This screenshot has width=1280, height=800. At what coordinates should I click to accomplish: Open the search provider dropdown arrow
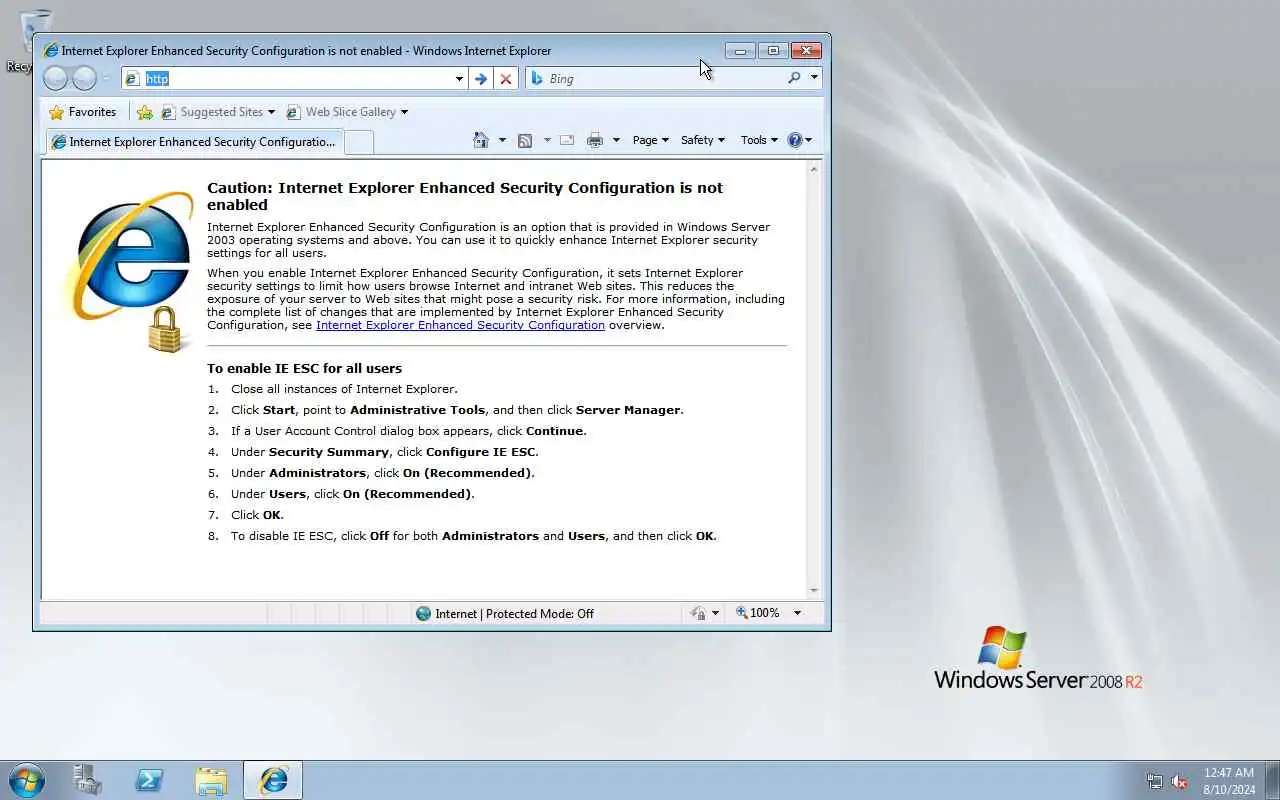814,78
